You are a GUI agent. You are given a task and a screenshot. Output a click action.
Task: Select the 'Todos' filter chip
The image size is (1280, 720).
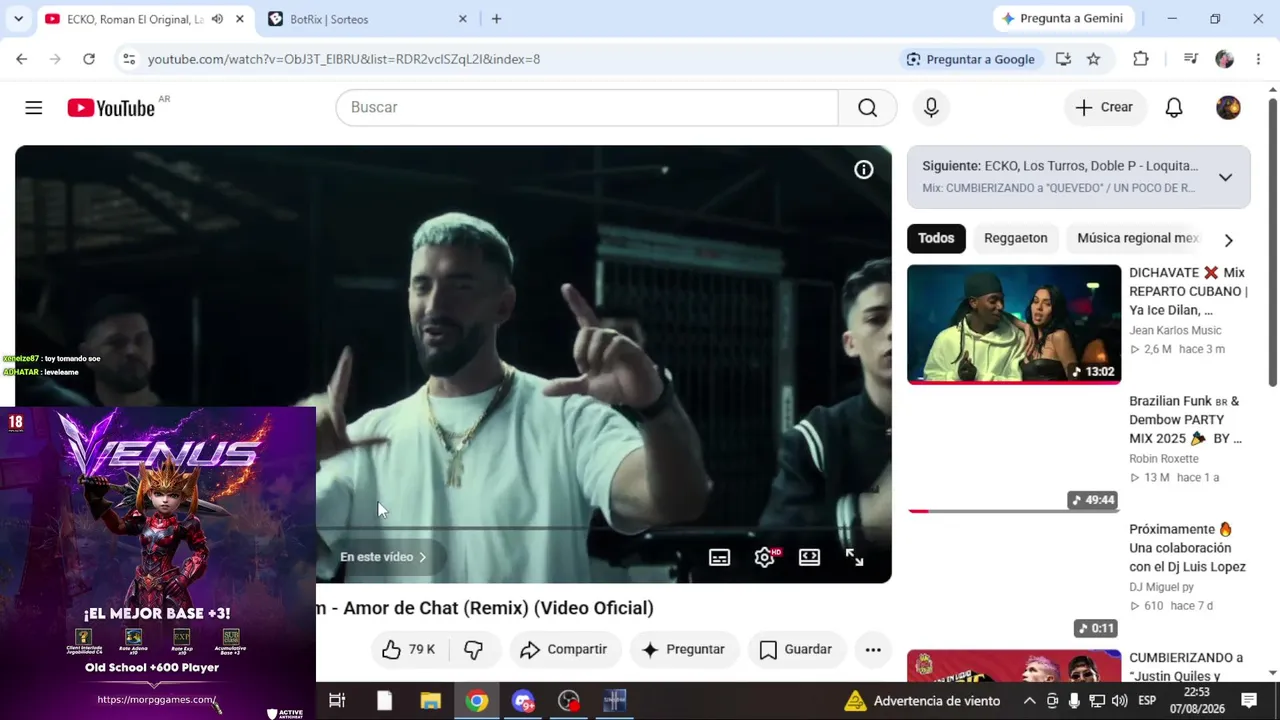coord(936,238)
